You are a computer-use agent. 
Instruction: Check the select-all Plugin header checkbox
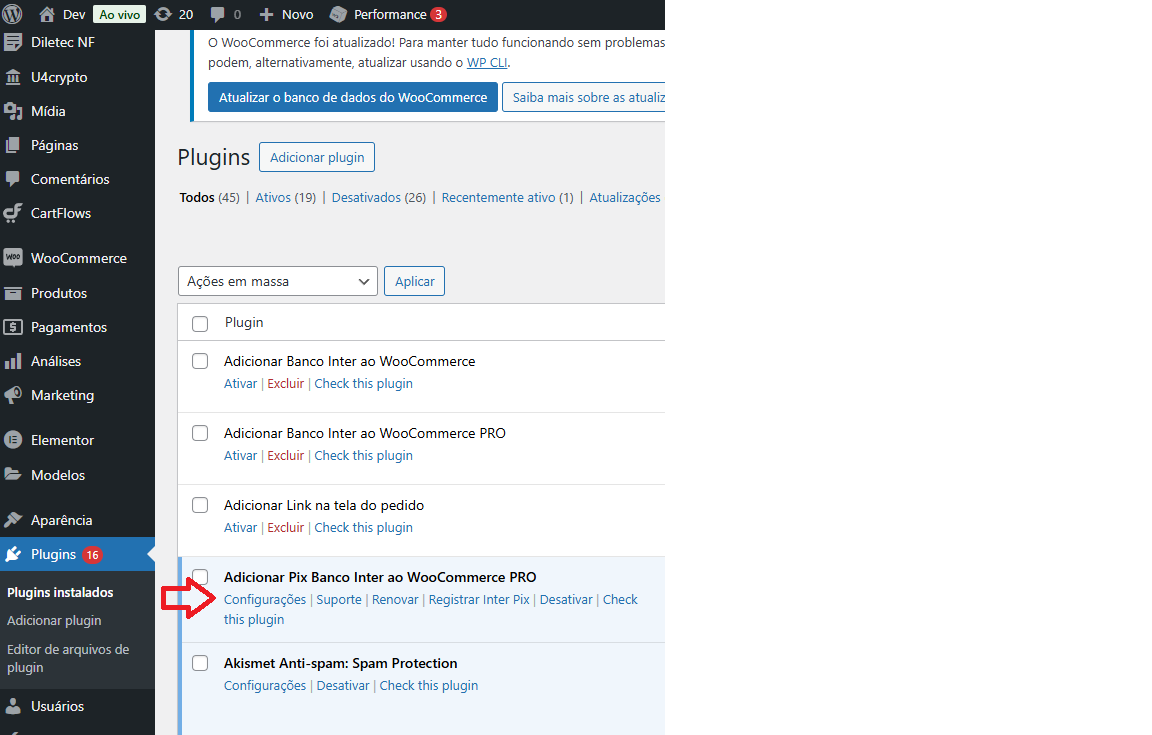point(200,323)
